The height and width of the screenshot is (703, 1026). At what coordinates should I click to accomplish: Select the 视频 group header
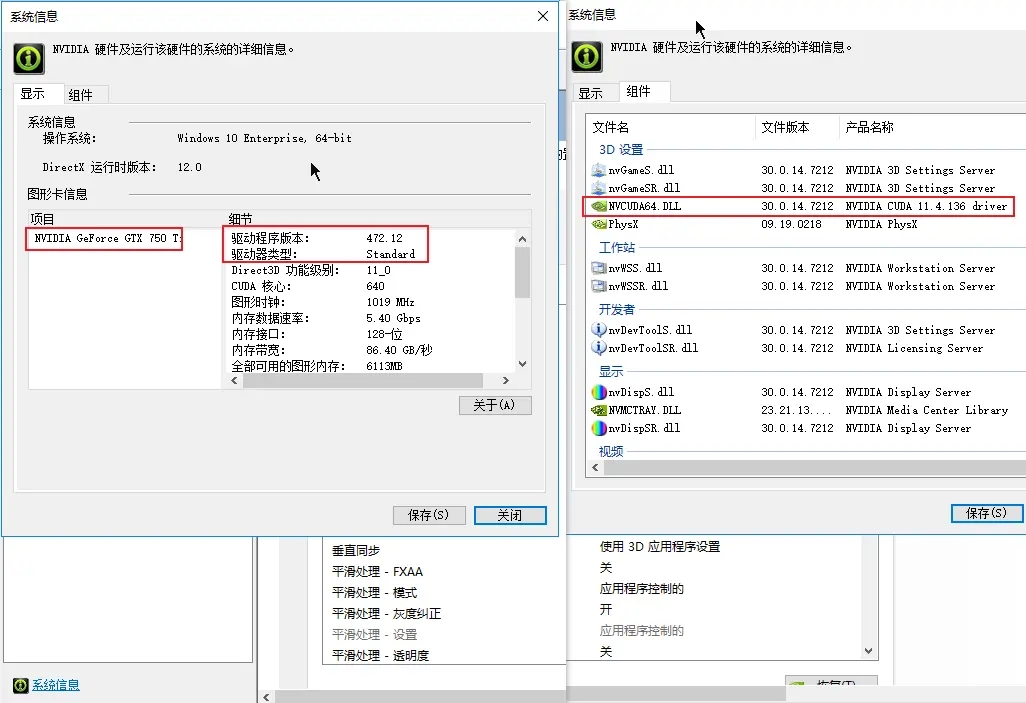(x=611, y=451)
